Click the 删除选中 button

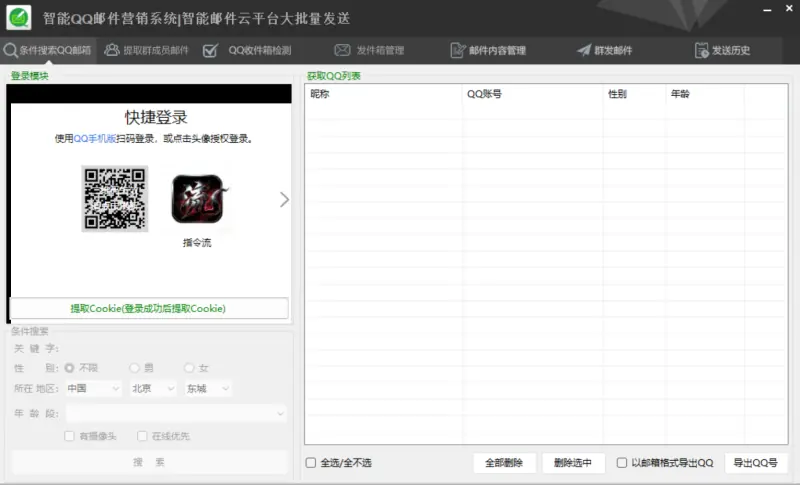[x=573, y=463]
